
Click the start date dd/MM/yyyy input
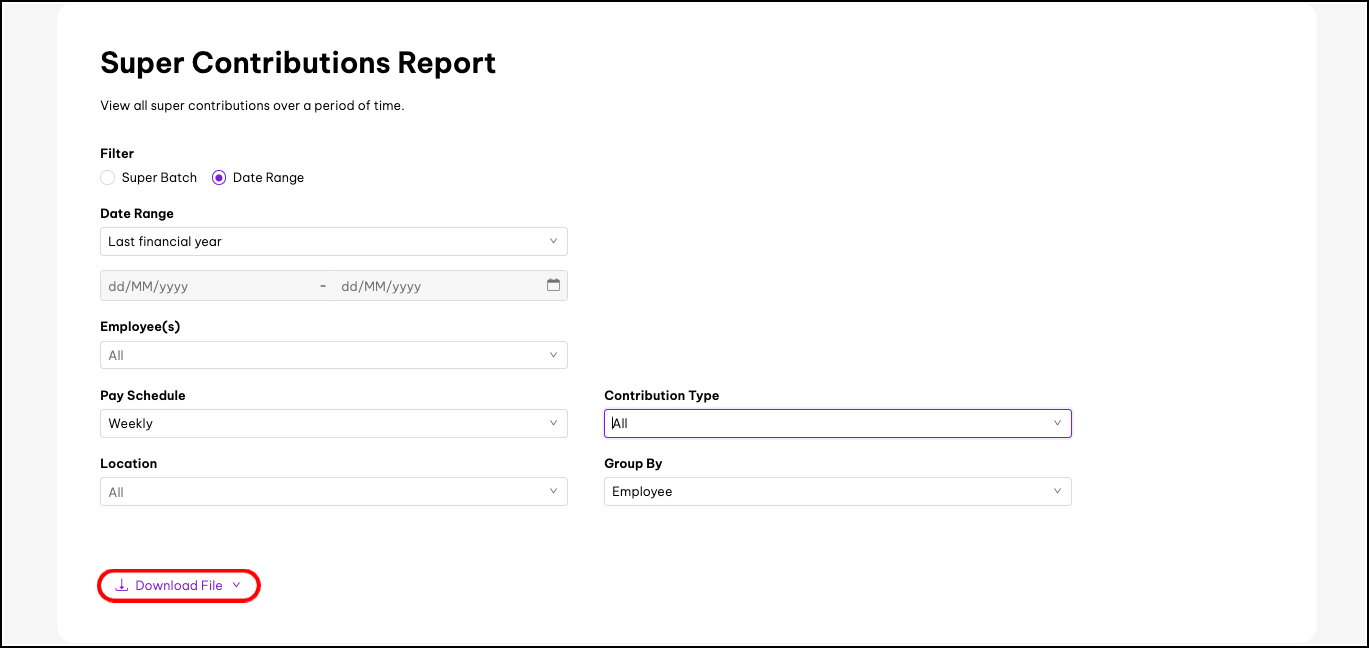[x=205, y=286]
